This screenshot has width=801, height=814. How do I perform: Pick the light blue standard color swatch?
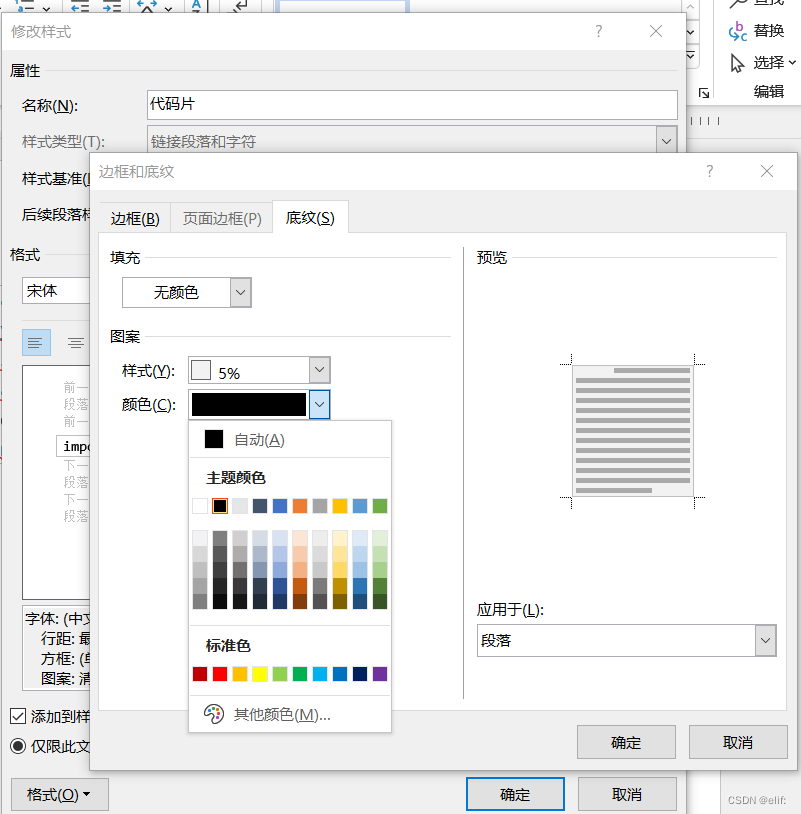pos(320,674)
